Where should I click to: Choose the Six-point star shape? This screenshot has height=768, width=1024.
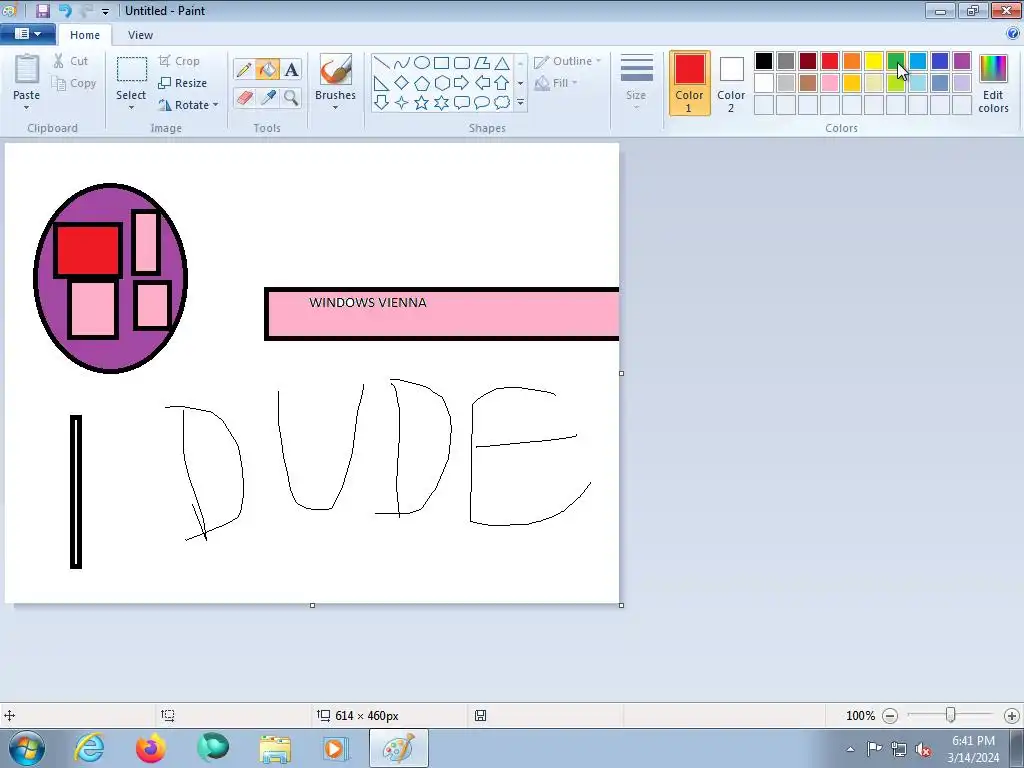(442, 103)
